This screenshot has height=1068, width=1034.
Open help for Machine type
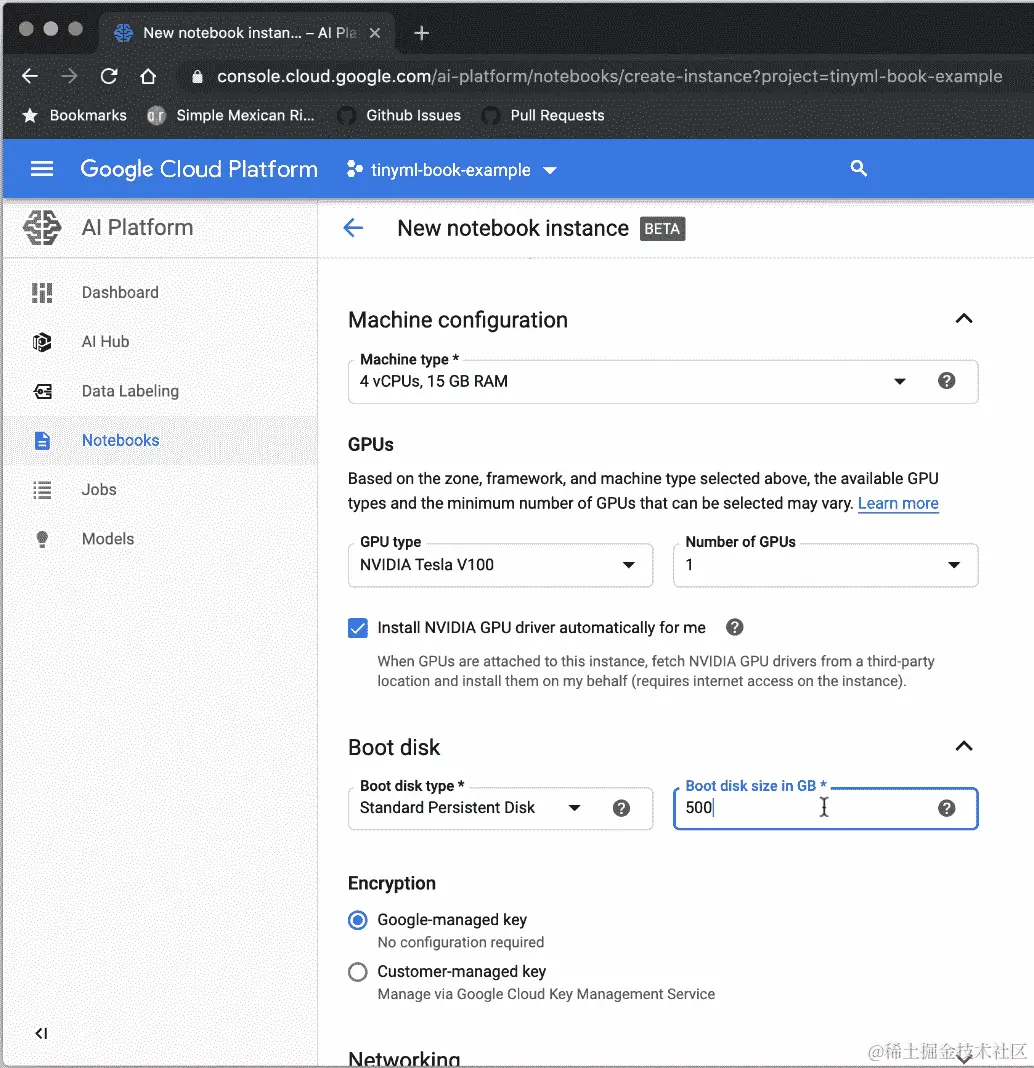pos(946,381)
